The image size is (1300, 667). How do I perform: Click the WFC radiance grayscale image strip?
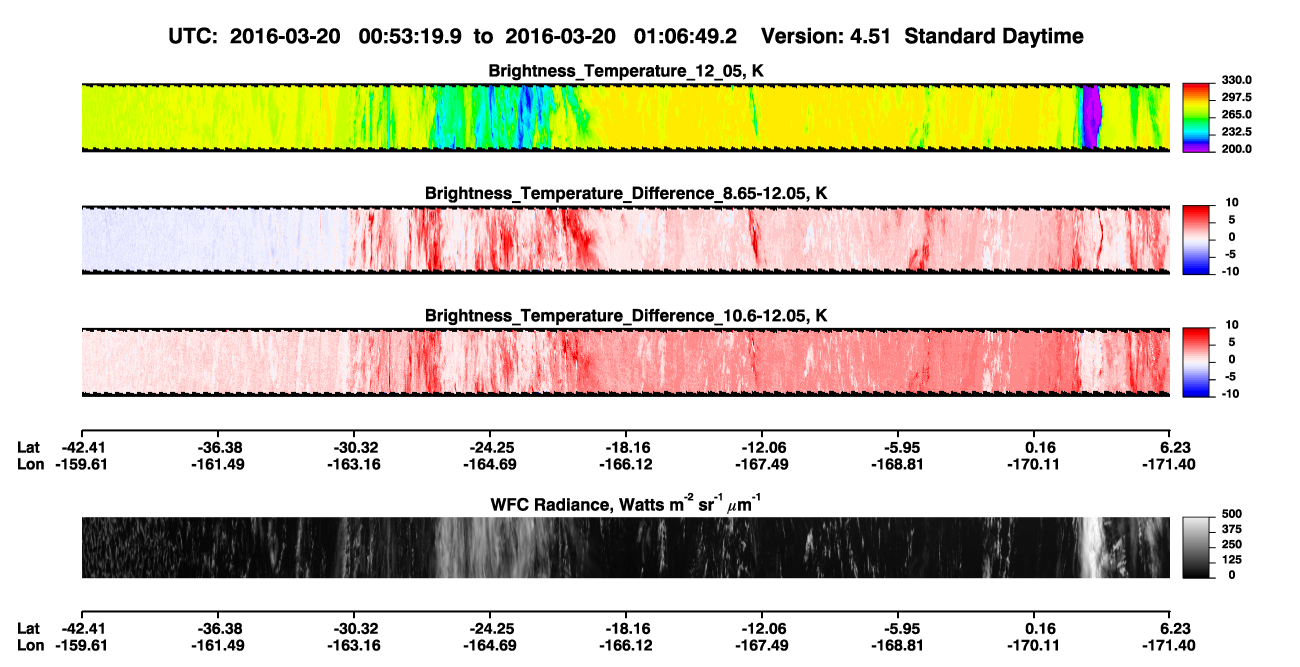point(625,548)
